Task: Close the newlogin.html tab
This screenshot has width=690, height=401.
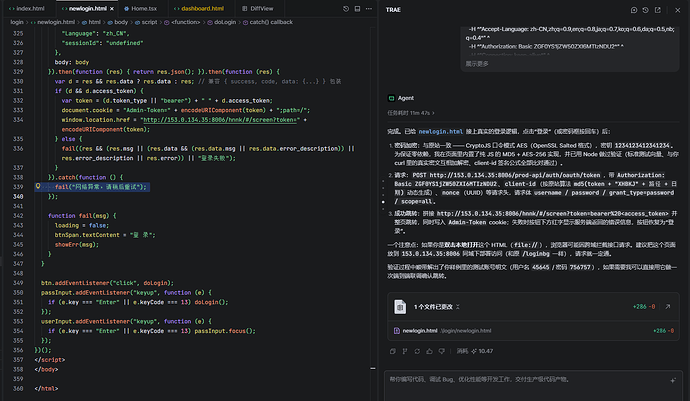Action: tap(112, 9)
